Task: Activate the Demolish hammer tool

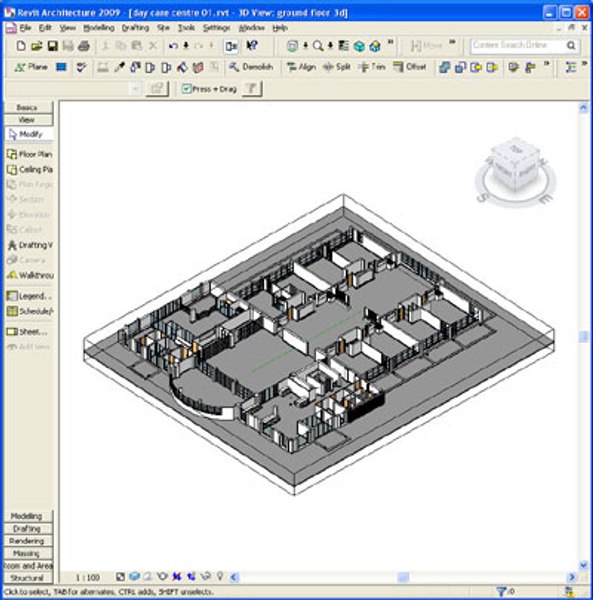Action: tap(251, 67)
